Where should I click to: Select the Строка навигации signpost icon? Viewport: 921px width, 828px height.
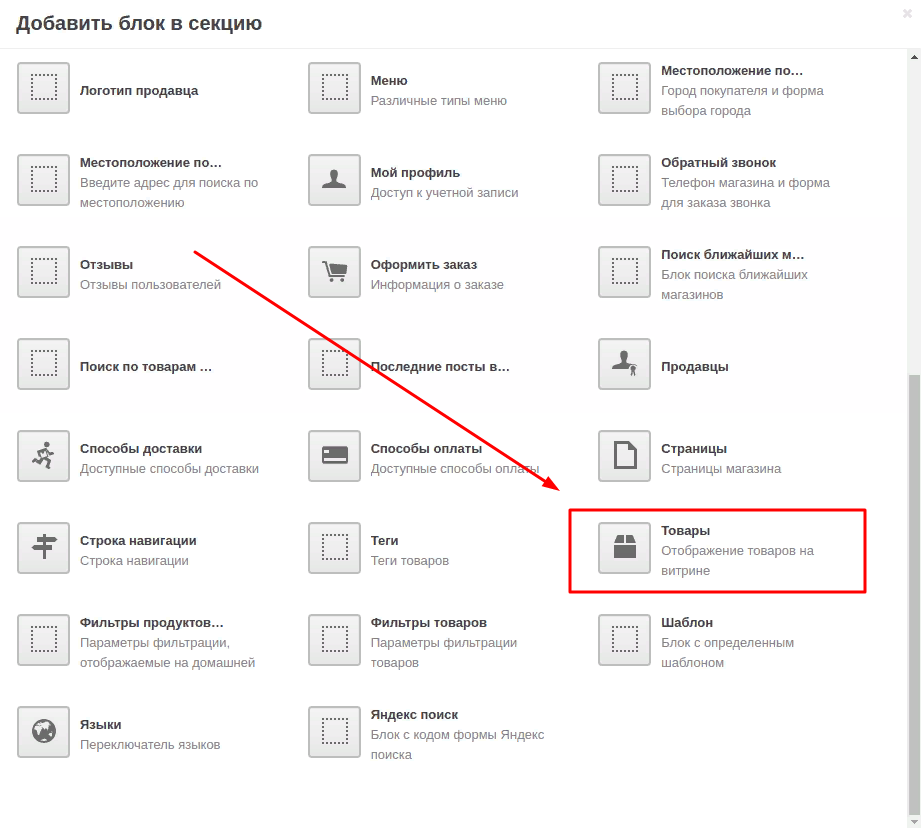[x=43, y=548]
